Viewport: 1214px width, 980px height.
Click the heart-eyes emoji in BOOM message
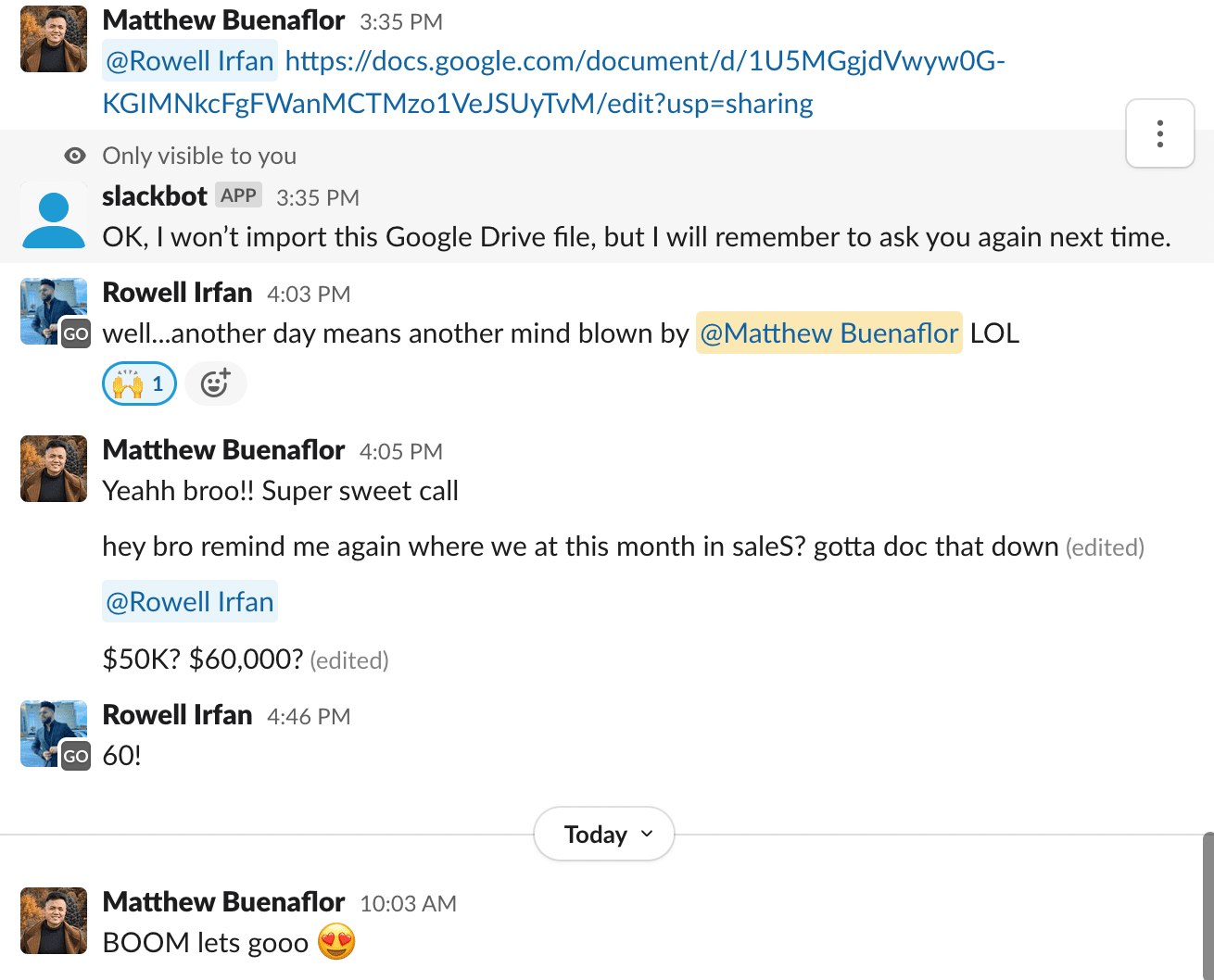[x=336, y=943]
